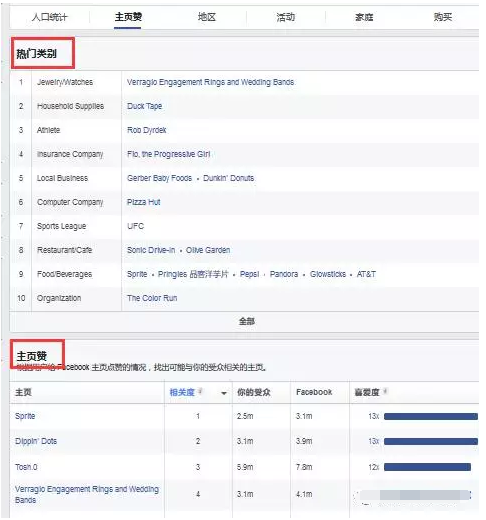Image resolution: width=486 pixels, height=520 pixels.
Task: Open the Glowsticks link
Action: [x=328, y=274]
